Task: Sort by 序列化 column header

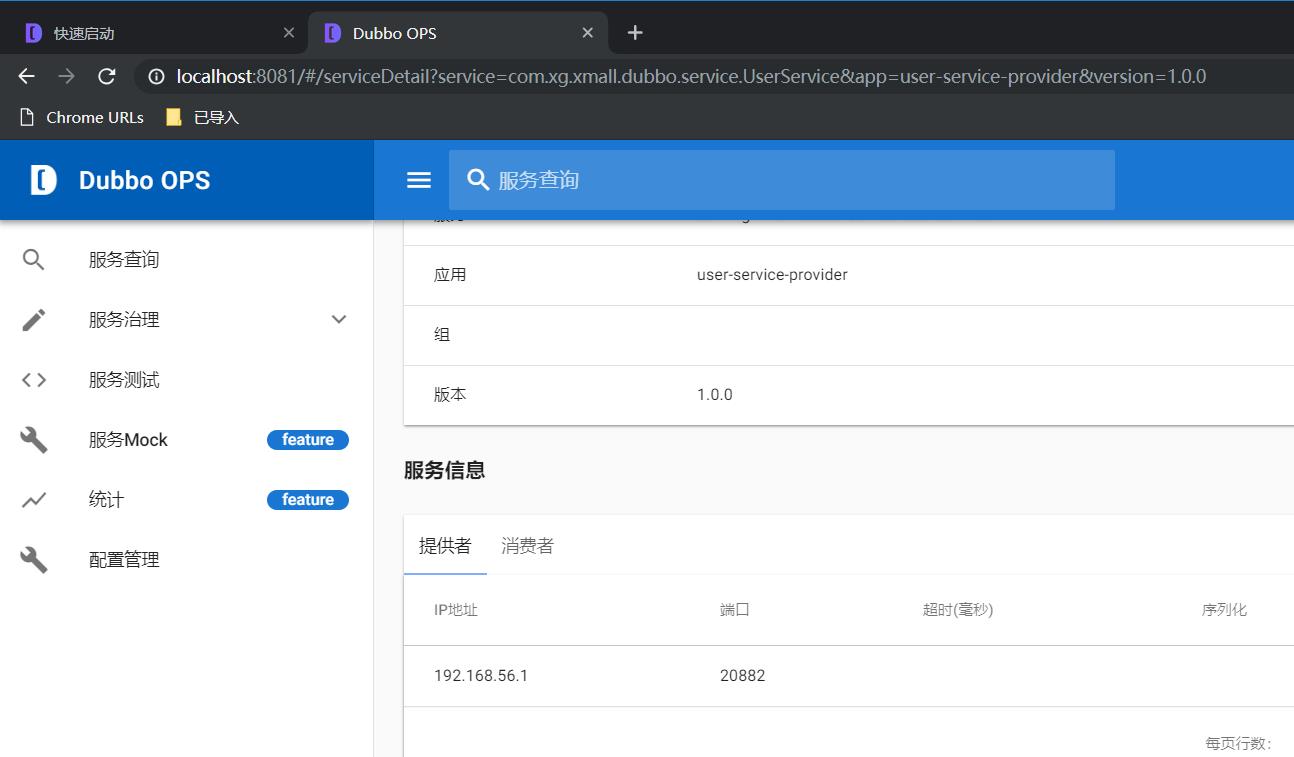Action: (x=1225, y=609)
